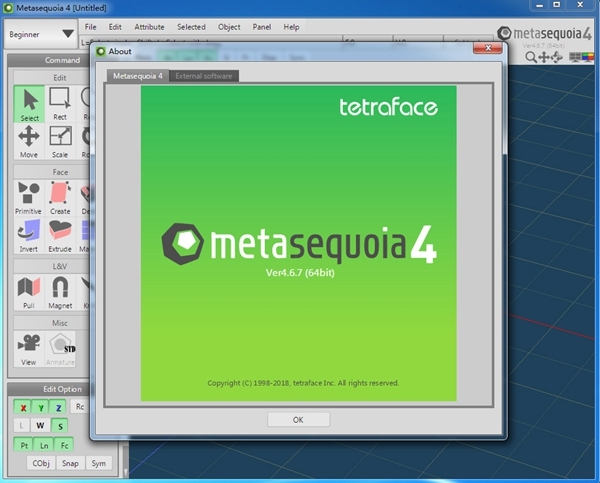Collapse the Command panel header
Image resolution: width=600 pixels, height=483 pixels.
point(49,60)
